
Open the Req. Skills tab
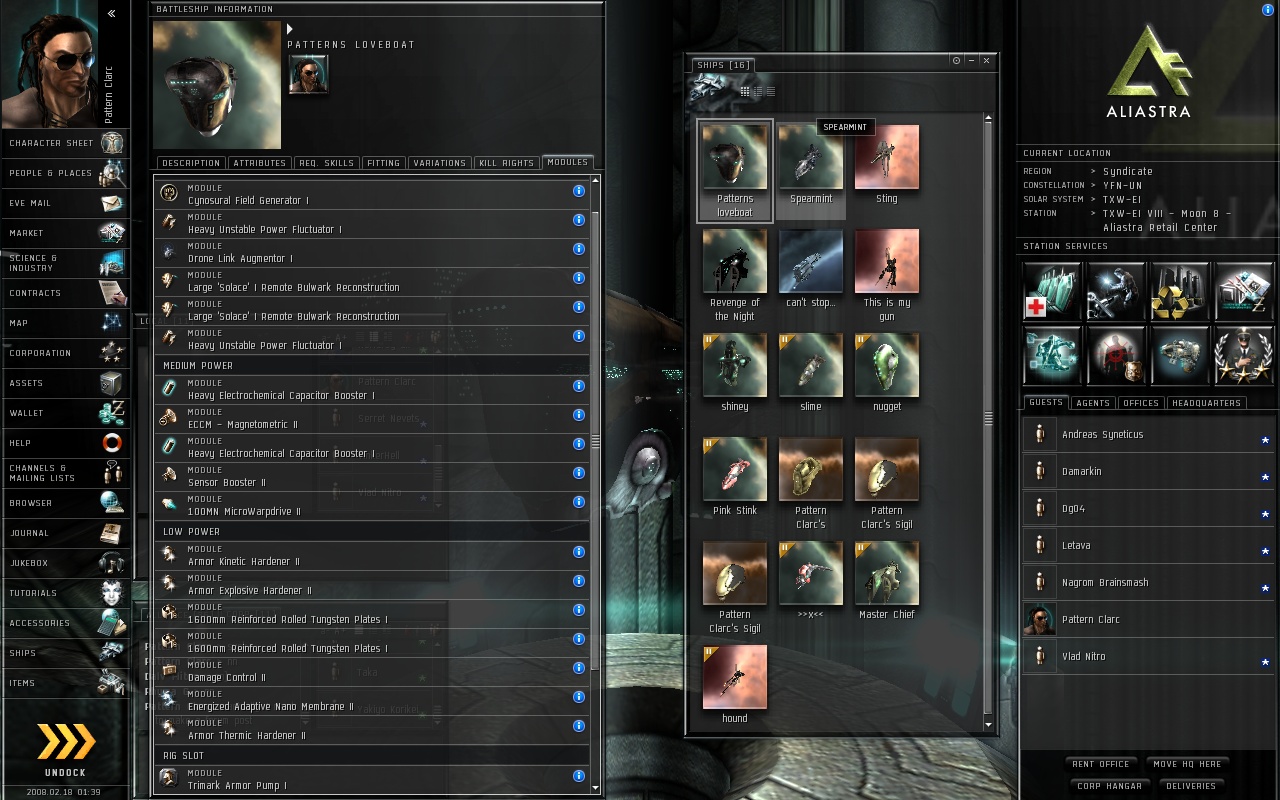point(326,163)
